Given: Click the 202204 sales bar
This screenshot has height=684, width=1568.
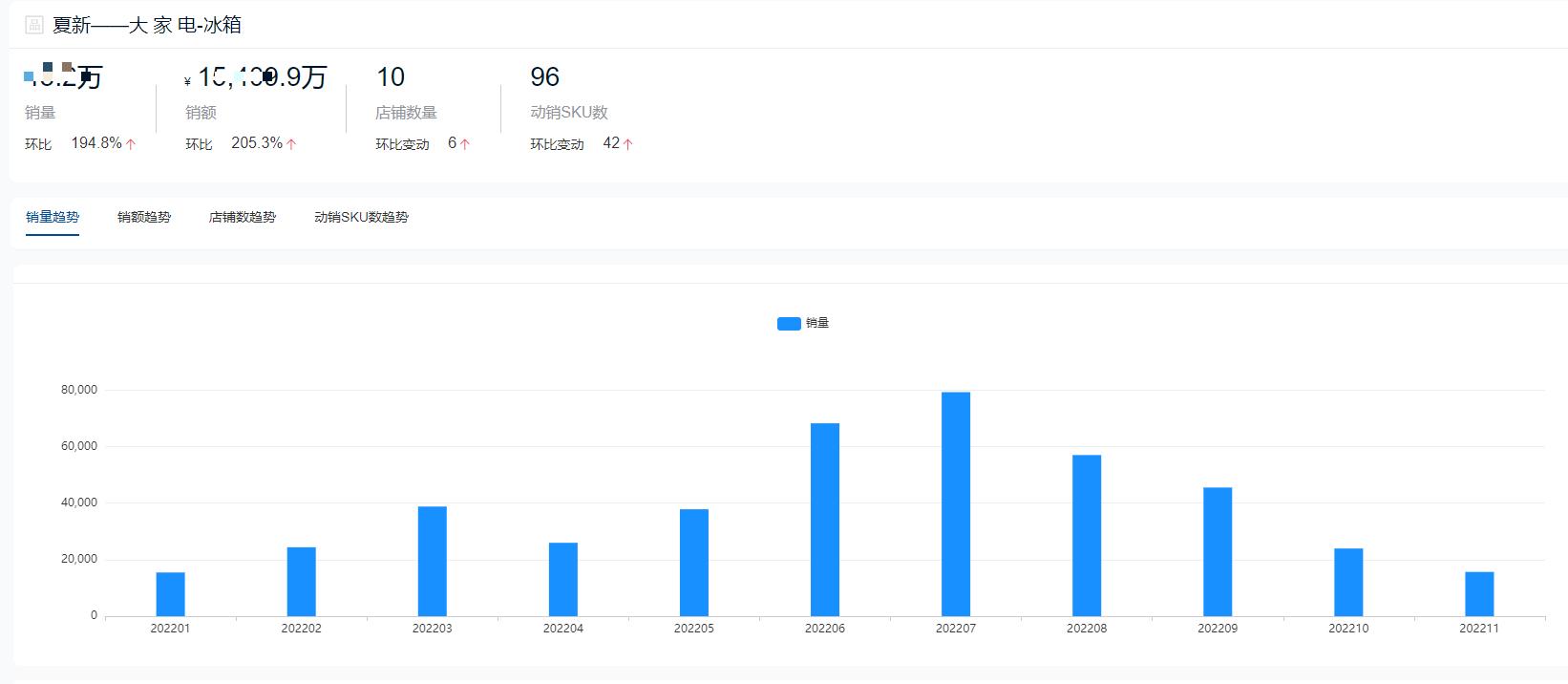Looking at the screenshot, I should (562, 579).
